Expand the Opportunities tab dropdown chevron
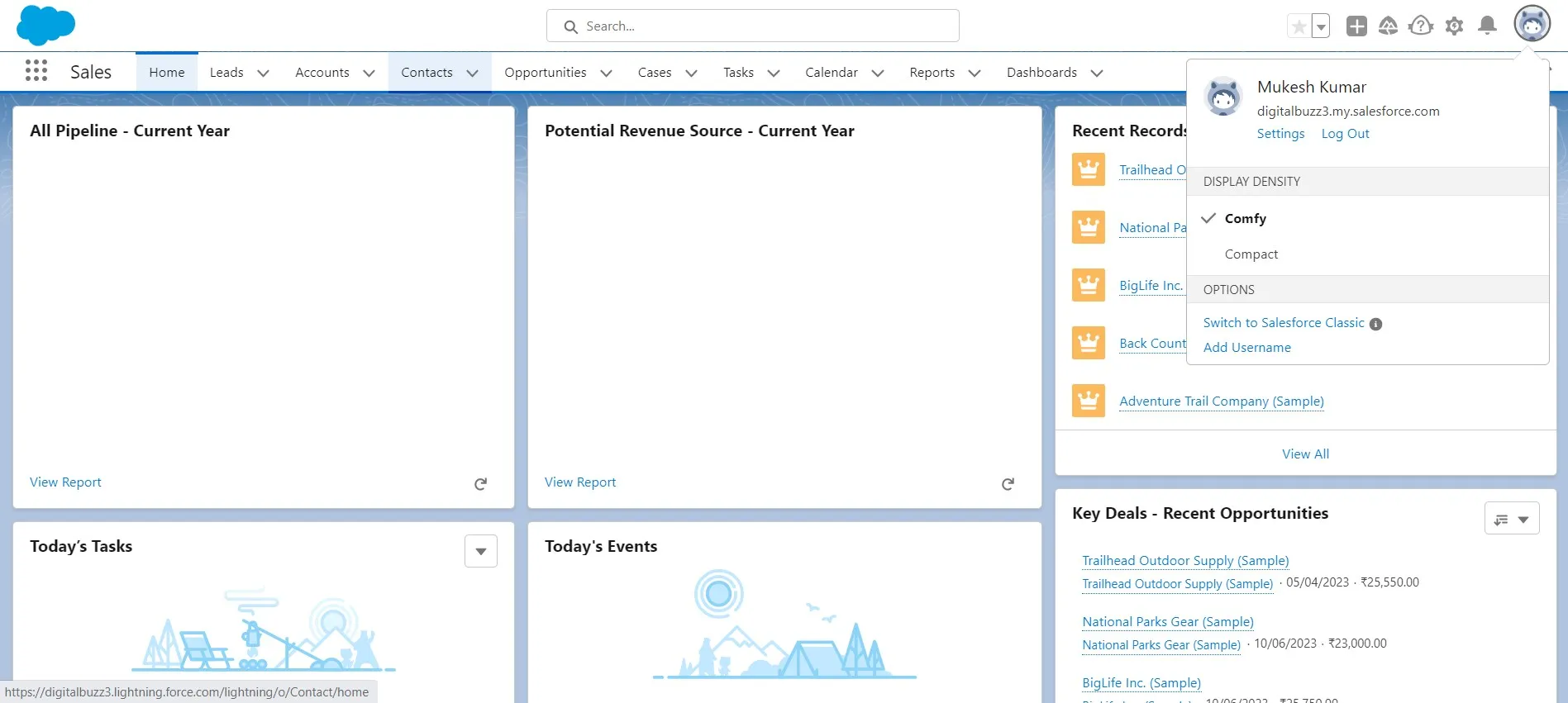 [x=606, y=73]
